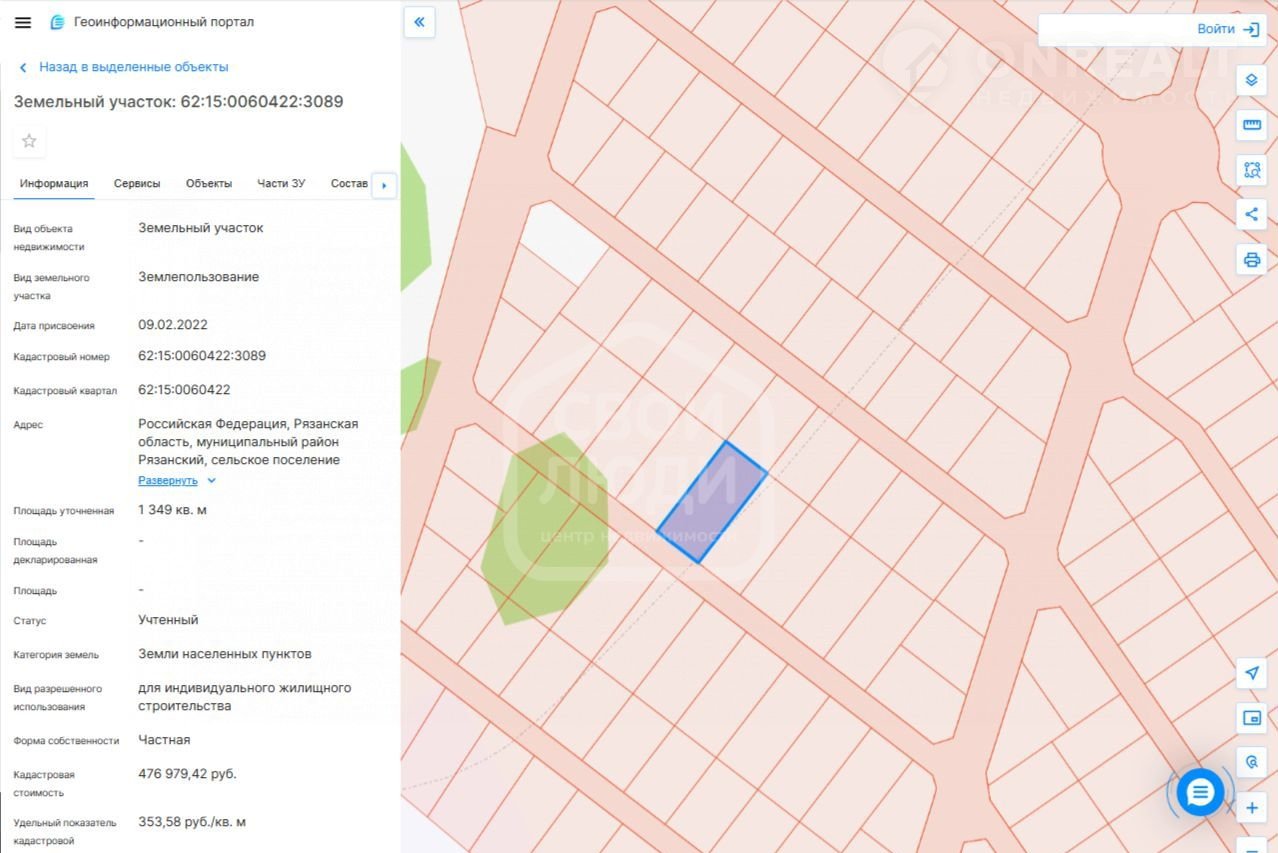Collapse the left information sidebar

[x=419, y=22]
